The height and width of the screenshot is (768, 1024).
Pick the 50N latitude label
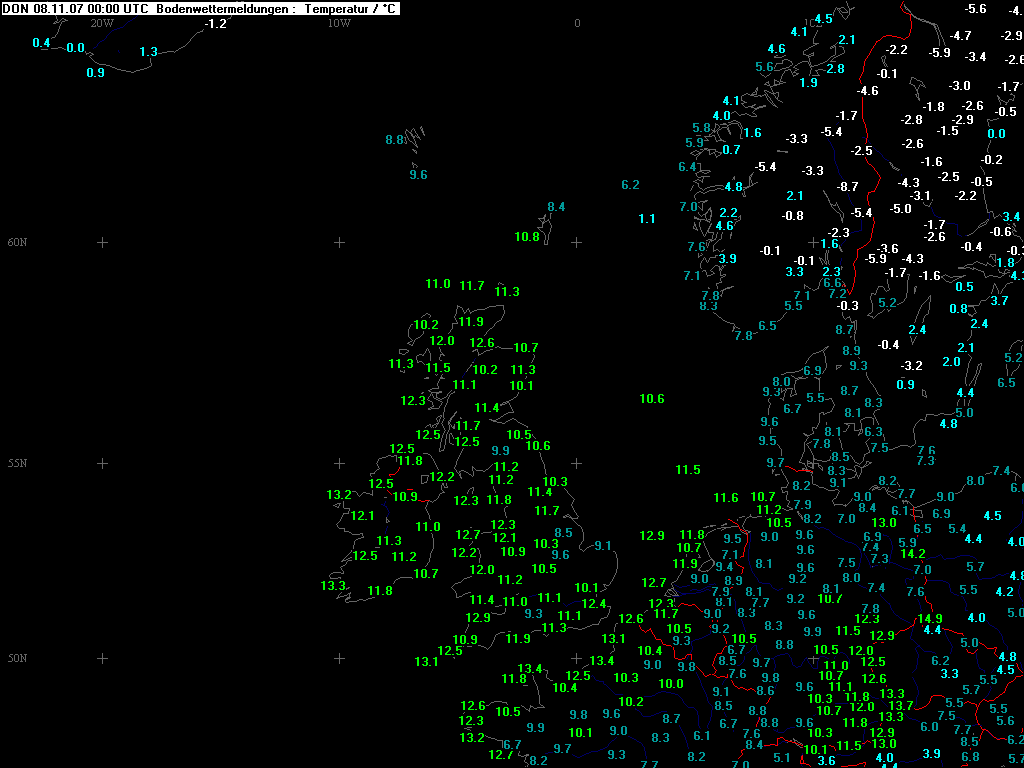[x=18, y=658]
